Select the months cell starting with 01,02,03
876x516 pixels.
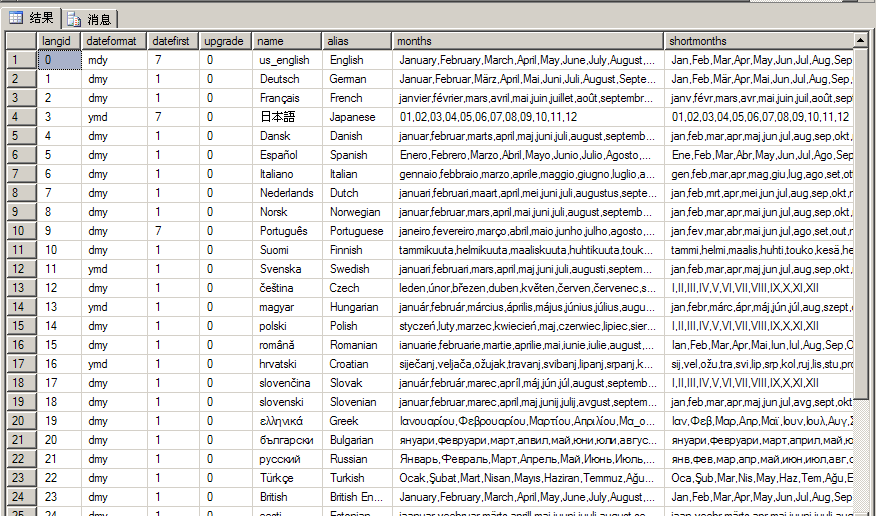coord(527,117)
